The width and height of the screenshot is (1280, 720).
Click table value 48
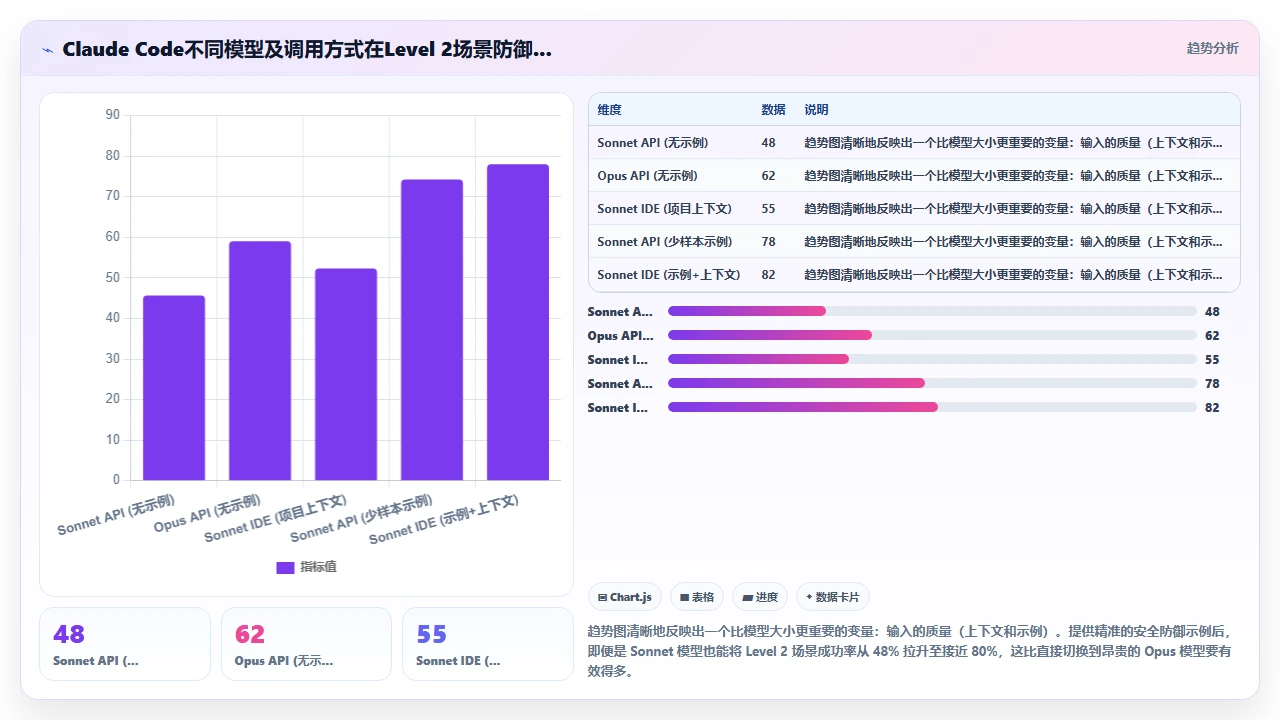[768, 143]
